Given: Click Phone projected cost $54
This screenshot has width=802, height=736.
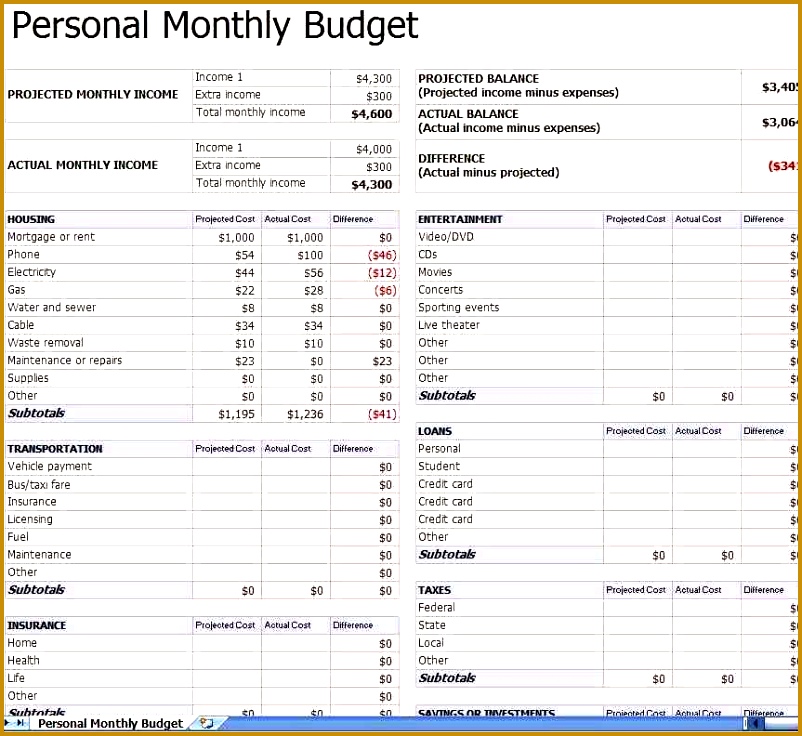Looking at the screenshot, I should [244, 255].
